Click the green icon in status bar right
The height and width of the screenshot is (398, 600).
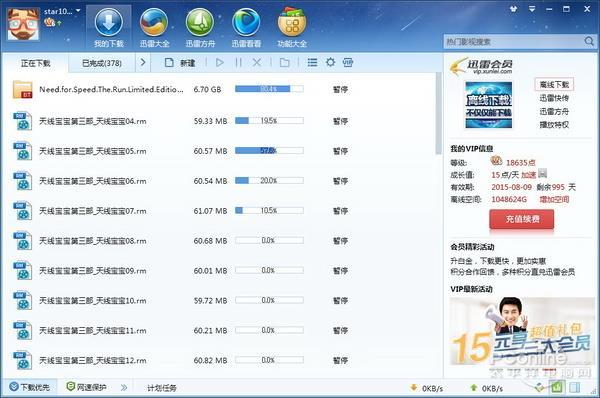557,387
